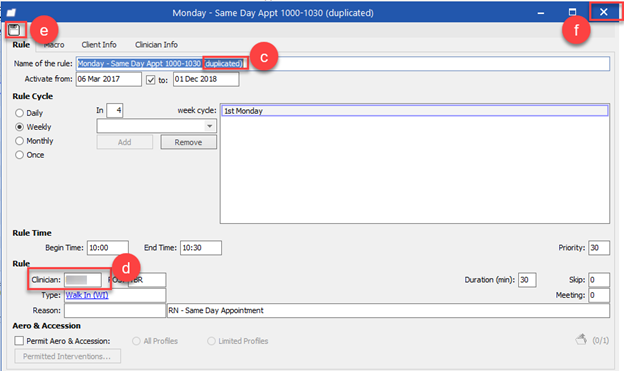Select the Once rule cycle option
Screen dimensions: 624x371
20,155
